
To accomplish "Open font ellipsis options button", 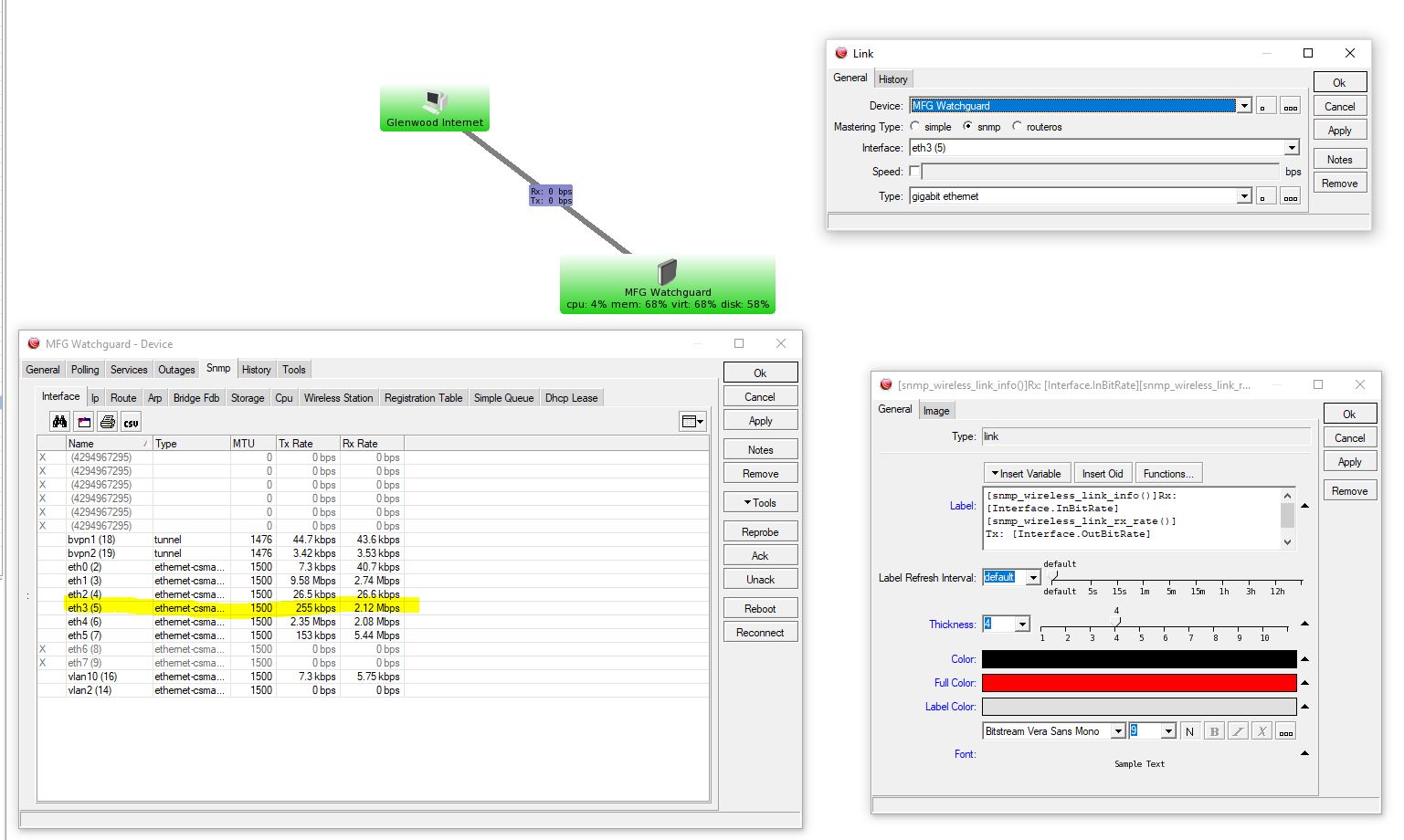I will [x=1286, y=731].
